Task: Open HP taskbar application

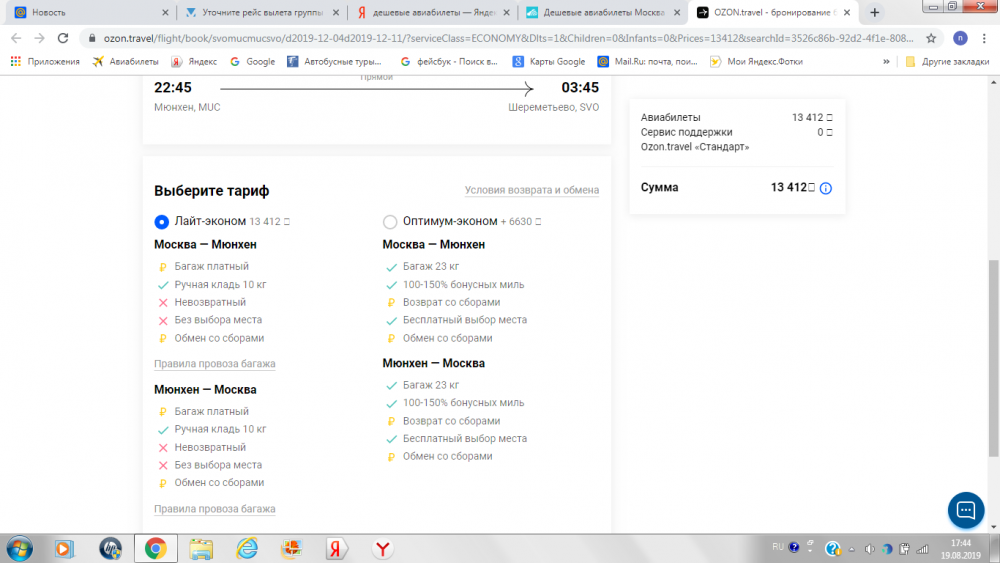Action: coord(110,548)
